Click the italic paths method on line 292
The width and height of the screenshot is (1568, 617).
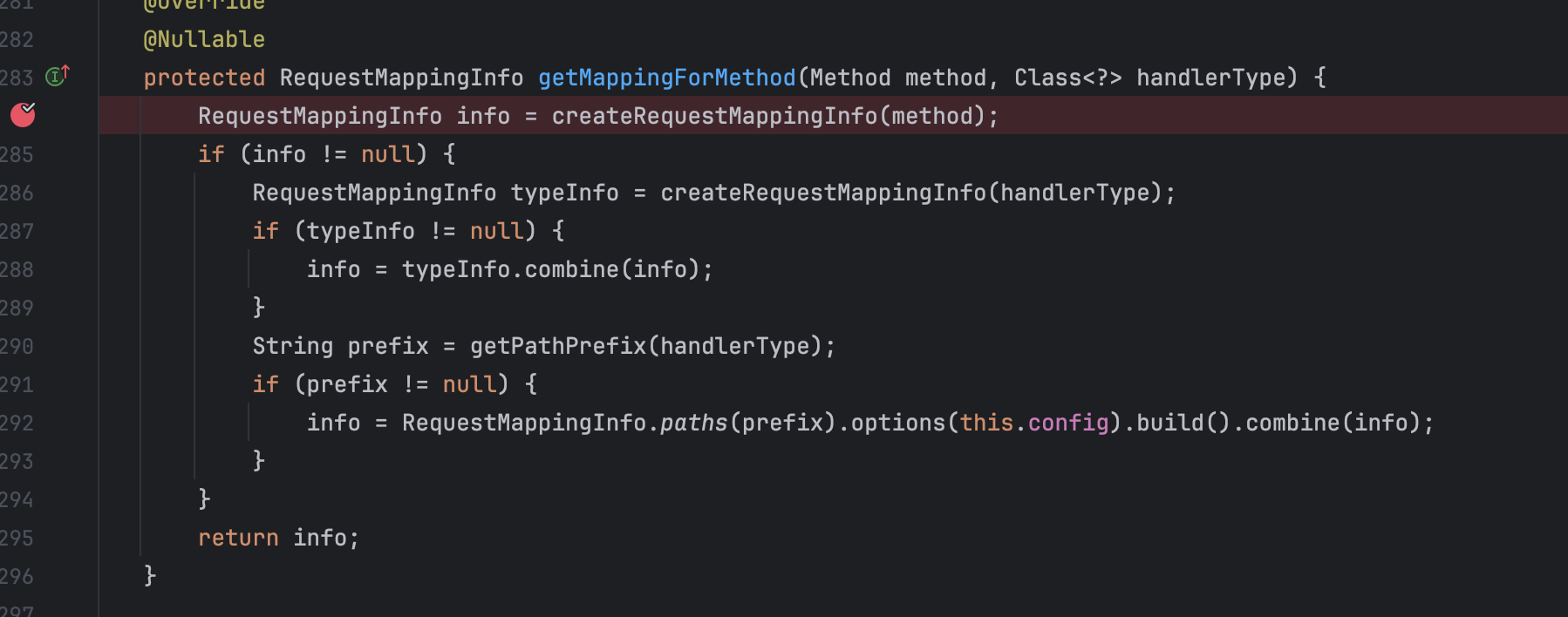coord(693,423)
